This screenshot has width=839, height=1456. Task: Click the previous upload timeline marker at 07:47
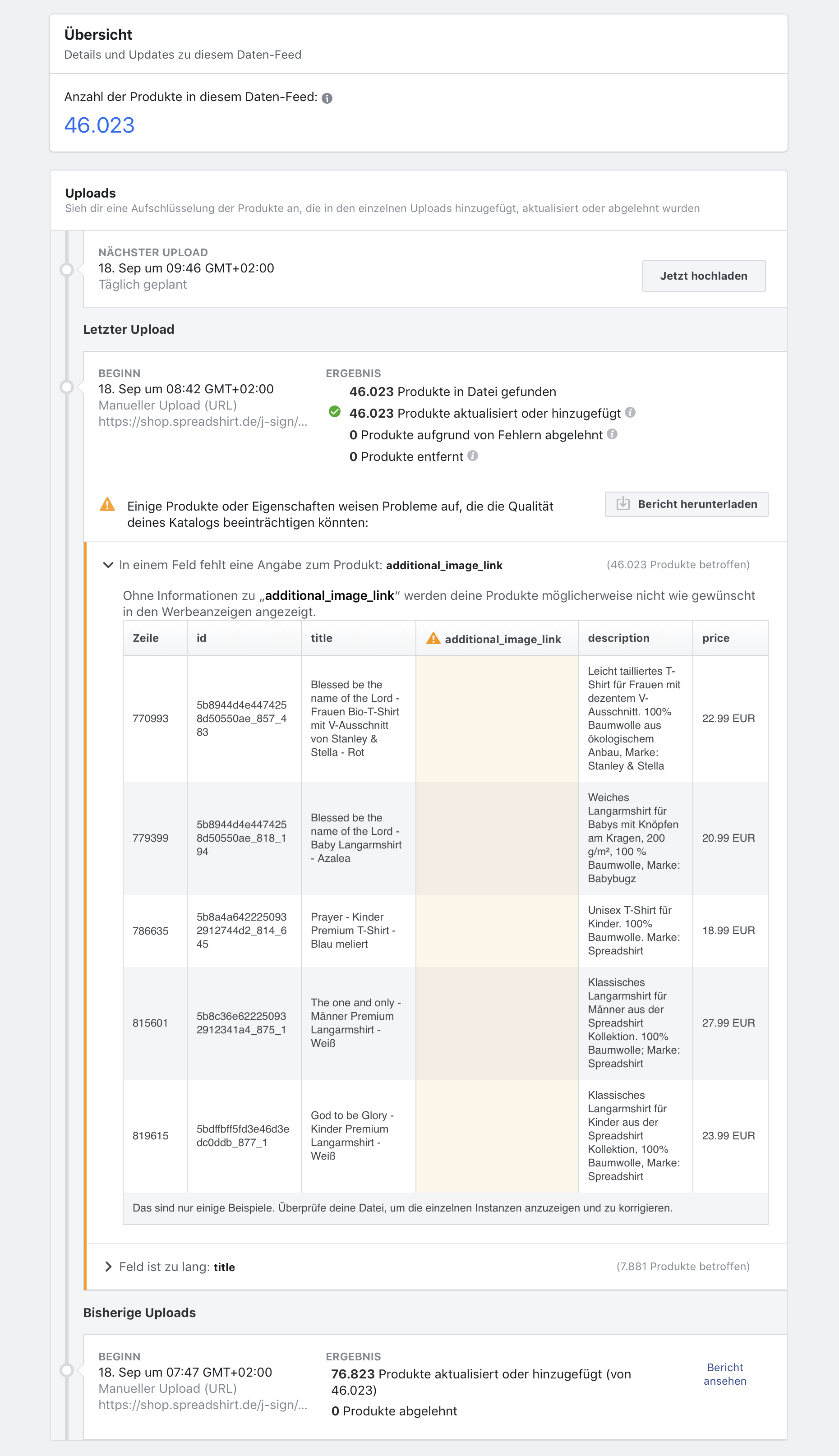[x=67, y=1370]
